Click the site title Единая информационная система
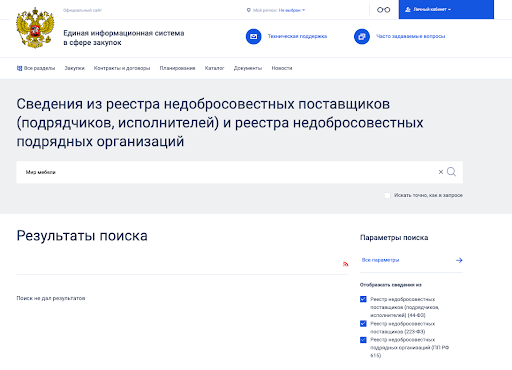 124,38
